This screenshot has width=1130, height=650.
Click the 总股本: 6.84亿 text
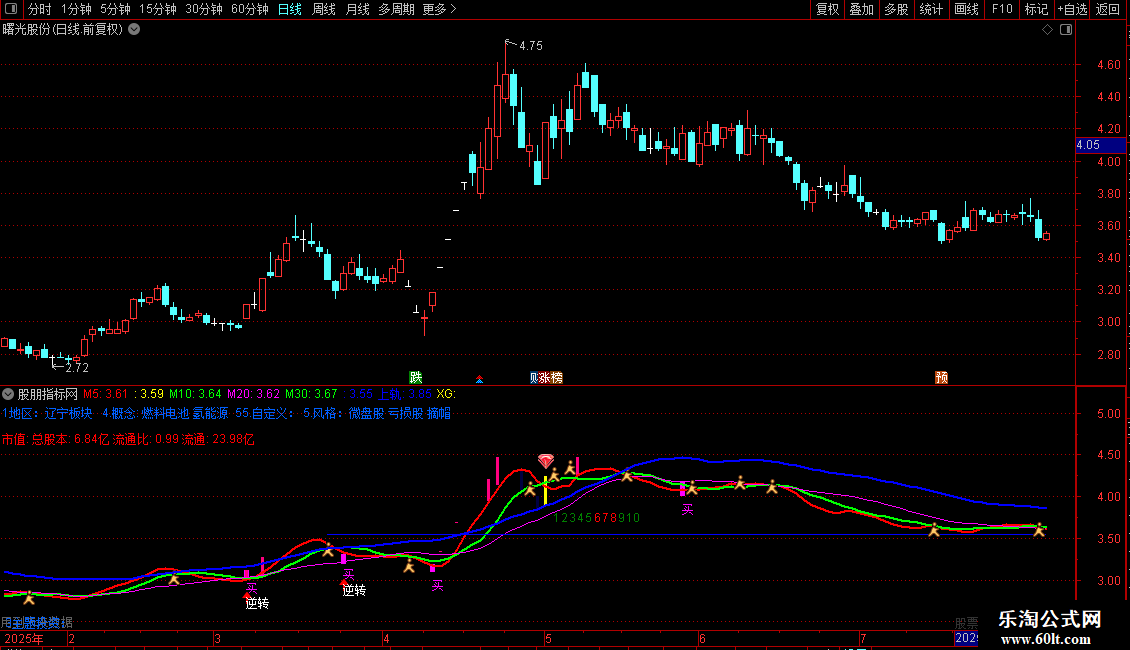click(x=70, y=439)
